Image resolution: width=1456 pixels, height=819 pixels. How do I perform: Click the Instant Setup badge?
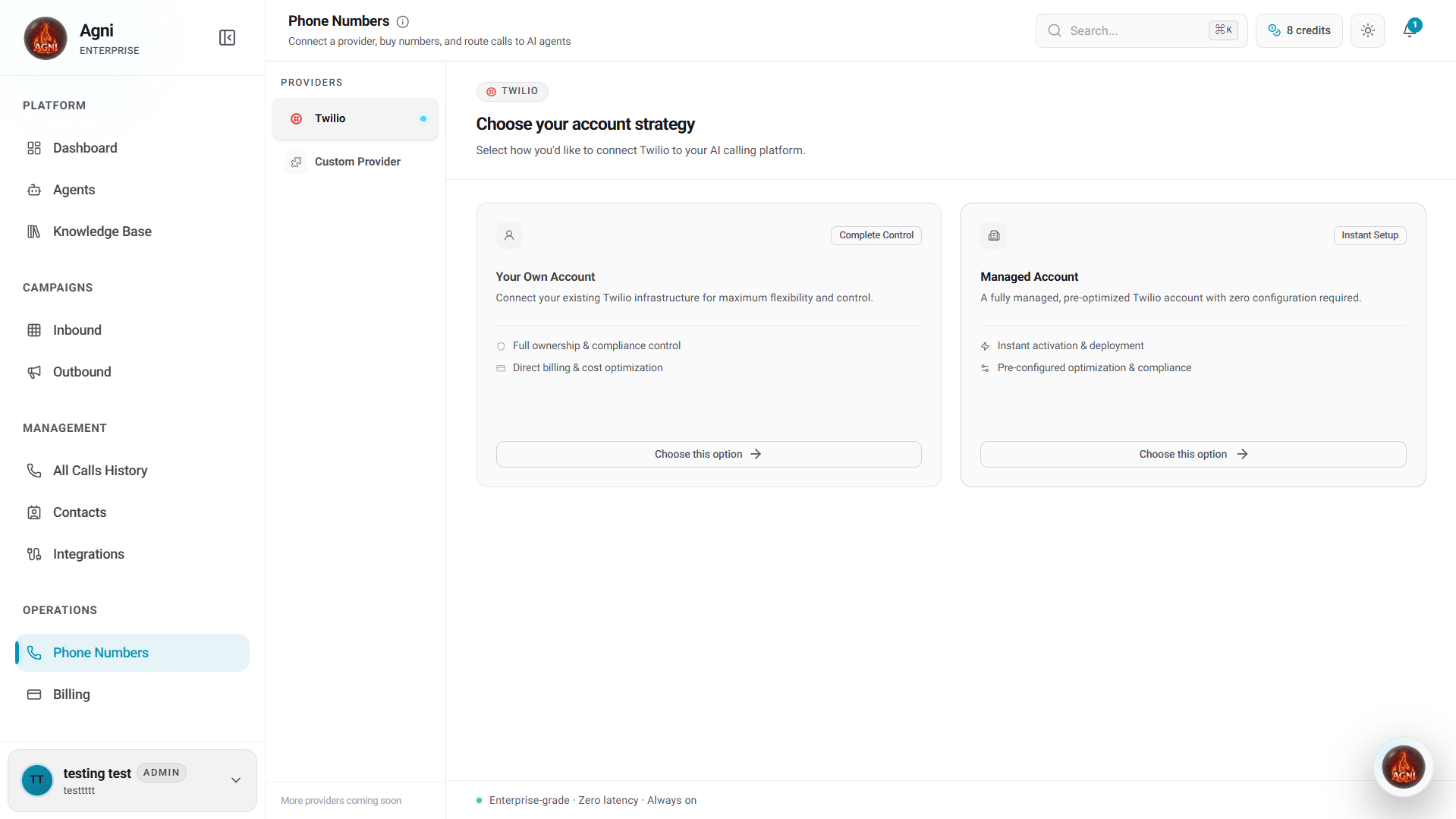point(1370,235)
